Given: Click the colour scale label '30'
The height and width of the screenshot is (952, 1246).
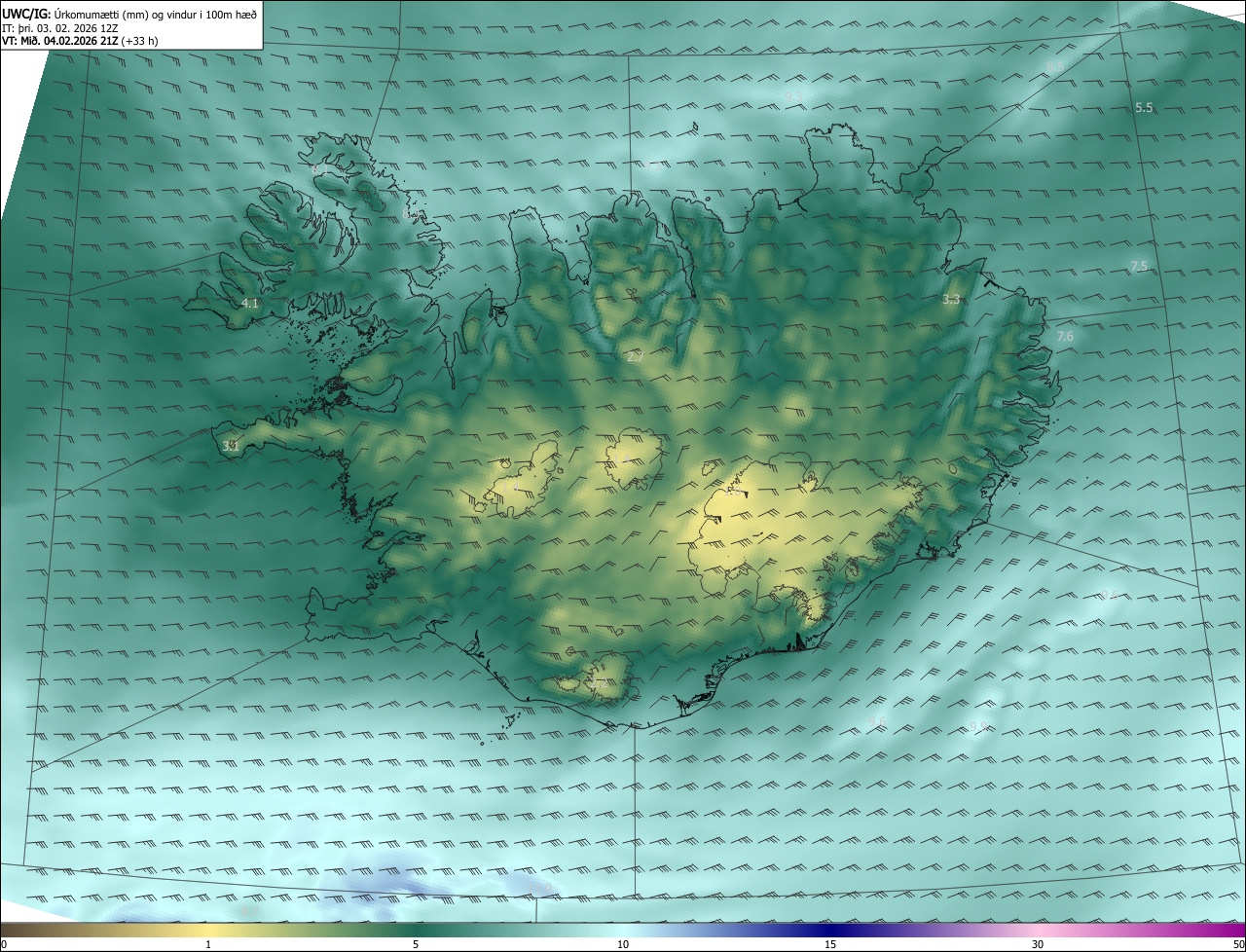Looking at the screenshot, I should 1038,945.
